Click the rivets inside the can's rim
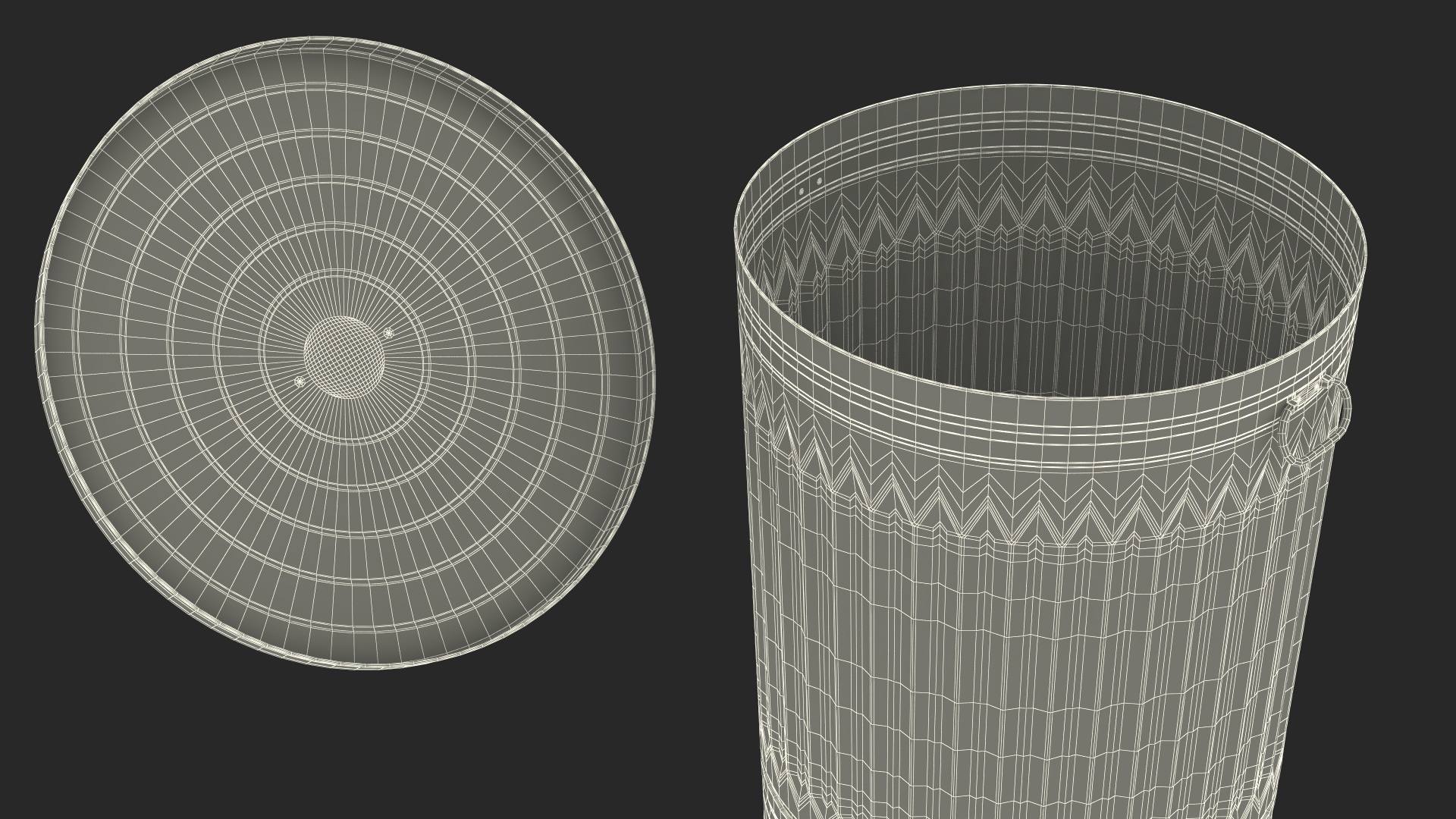Image resolution: width=1456 pixels, height=819 pixels. (811, 187)
